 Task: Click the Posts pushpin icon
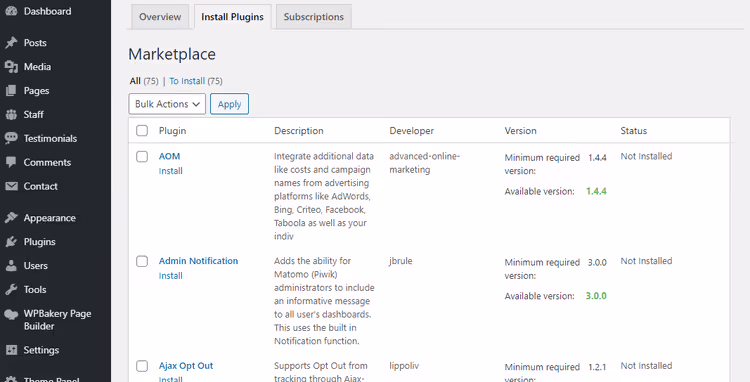tap(11, 43)
